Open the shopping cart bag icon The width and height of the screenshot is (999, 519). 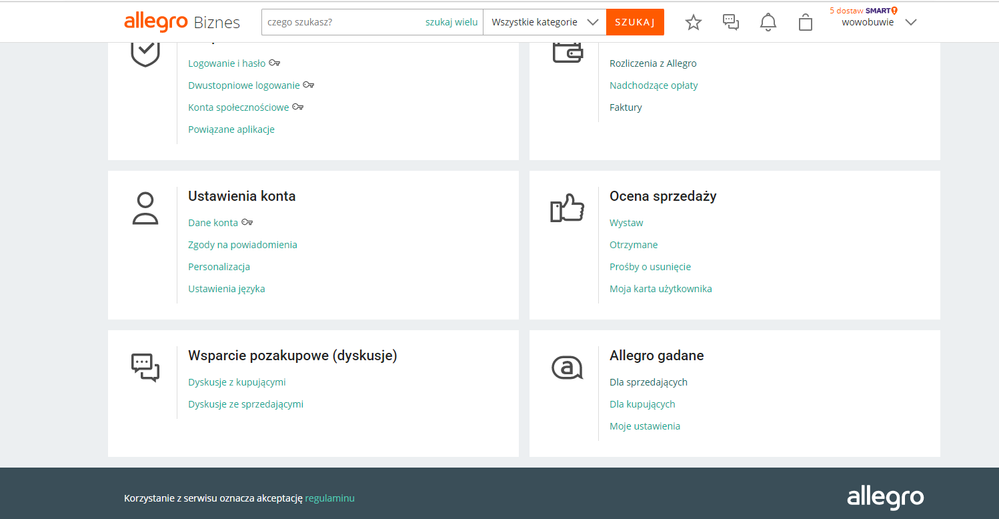click(805, 22)
